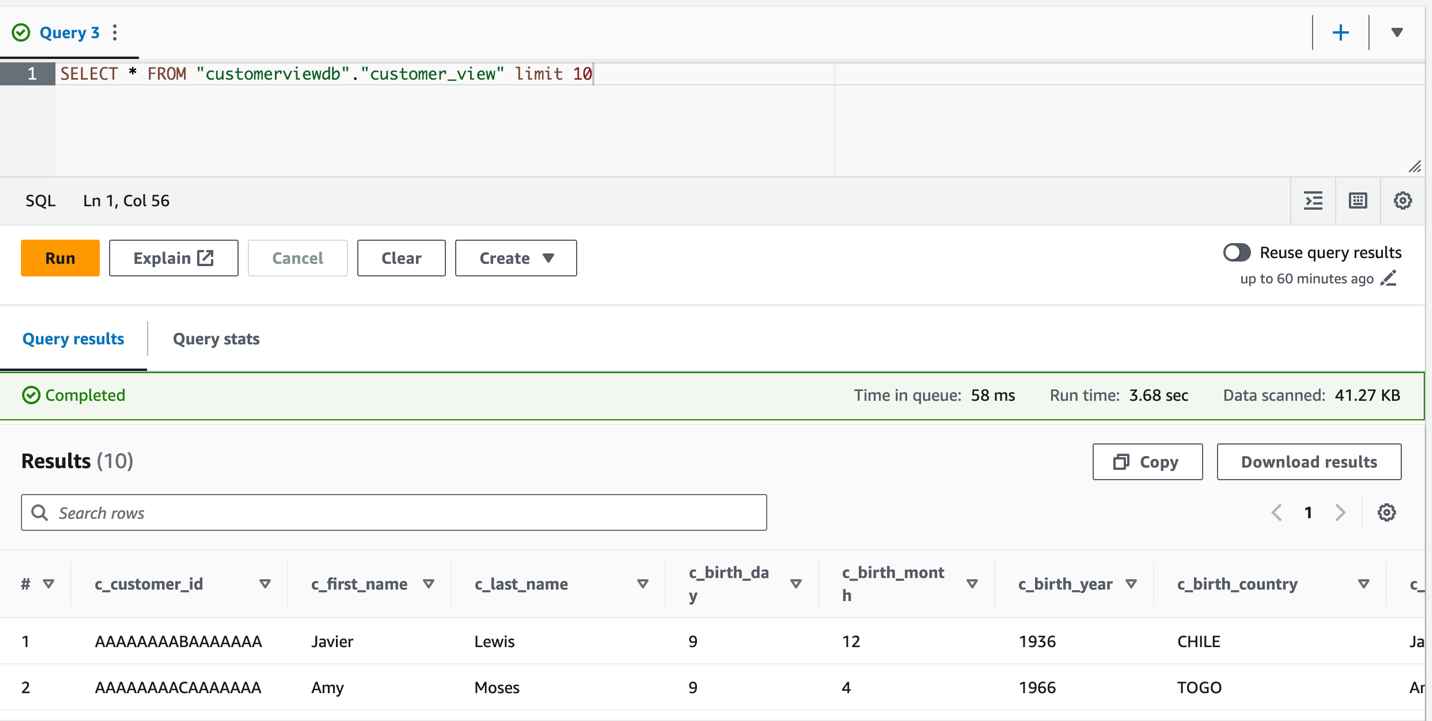Click the birth year 1966 cell
The height and width of the screenshot is (721, 1432).
coord(1037,688)
